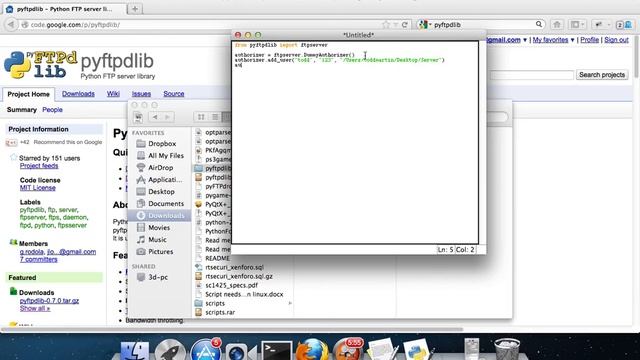Open Pictures in Finder sidebar
The width and height of the screenshot is (640, 360).
[x=160, y=251]
